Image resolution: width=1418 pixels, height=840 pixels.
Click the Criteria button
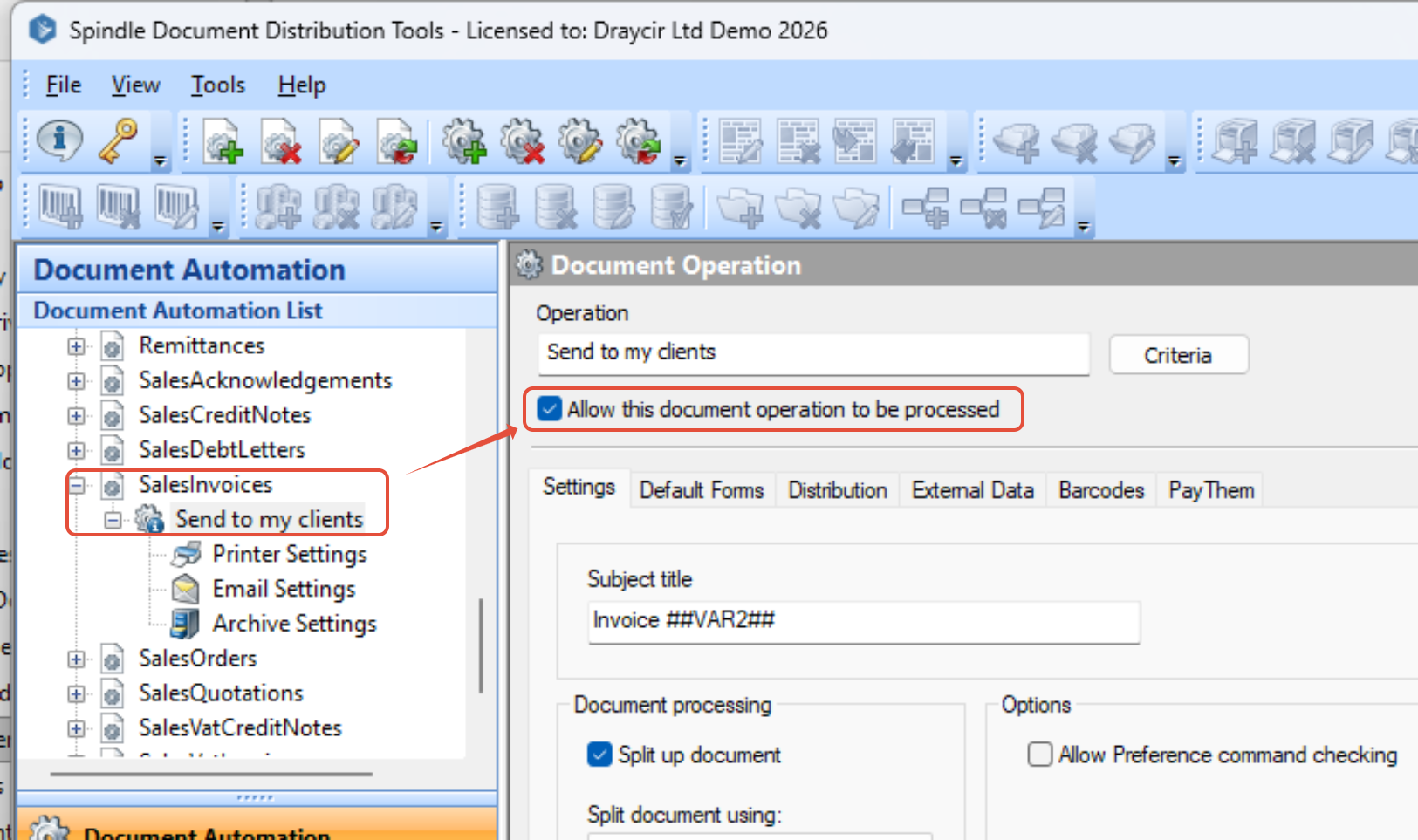click(x=1178, y=355)
